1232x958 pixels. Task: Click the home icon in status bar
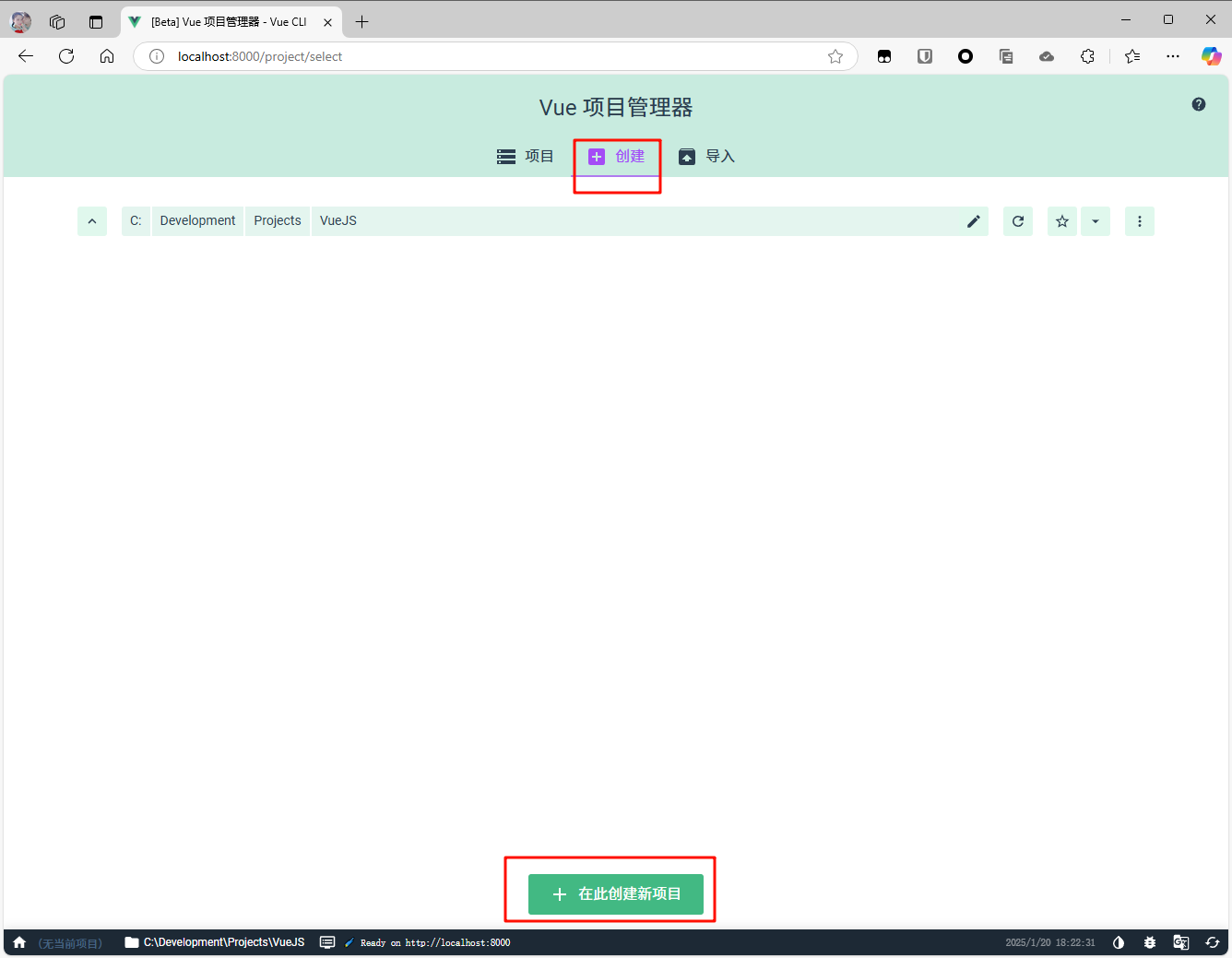coord(19,942)
